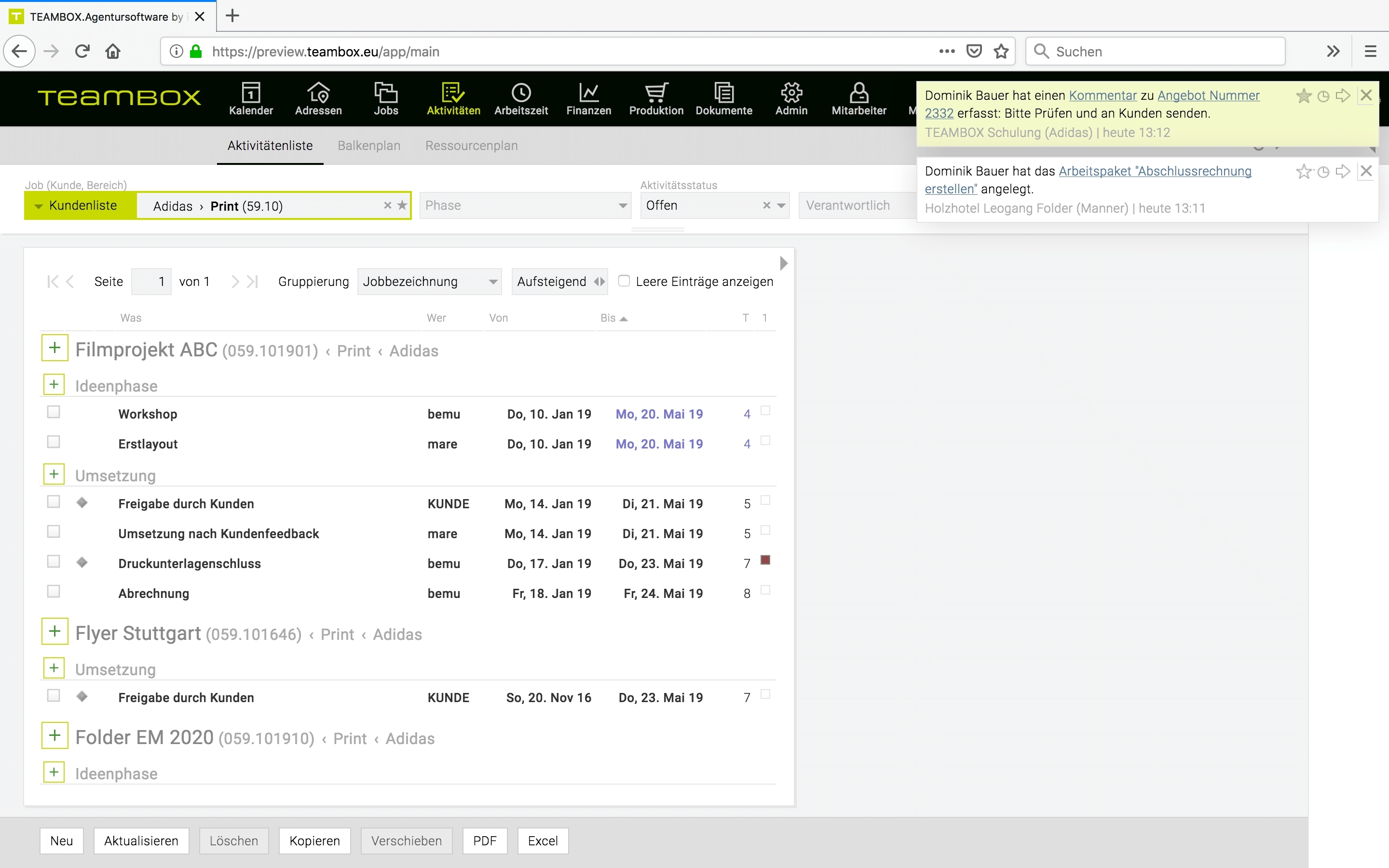
Task: Favorite the Adidas Print job filter star
Action: pos(402,205)
